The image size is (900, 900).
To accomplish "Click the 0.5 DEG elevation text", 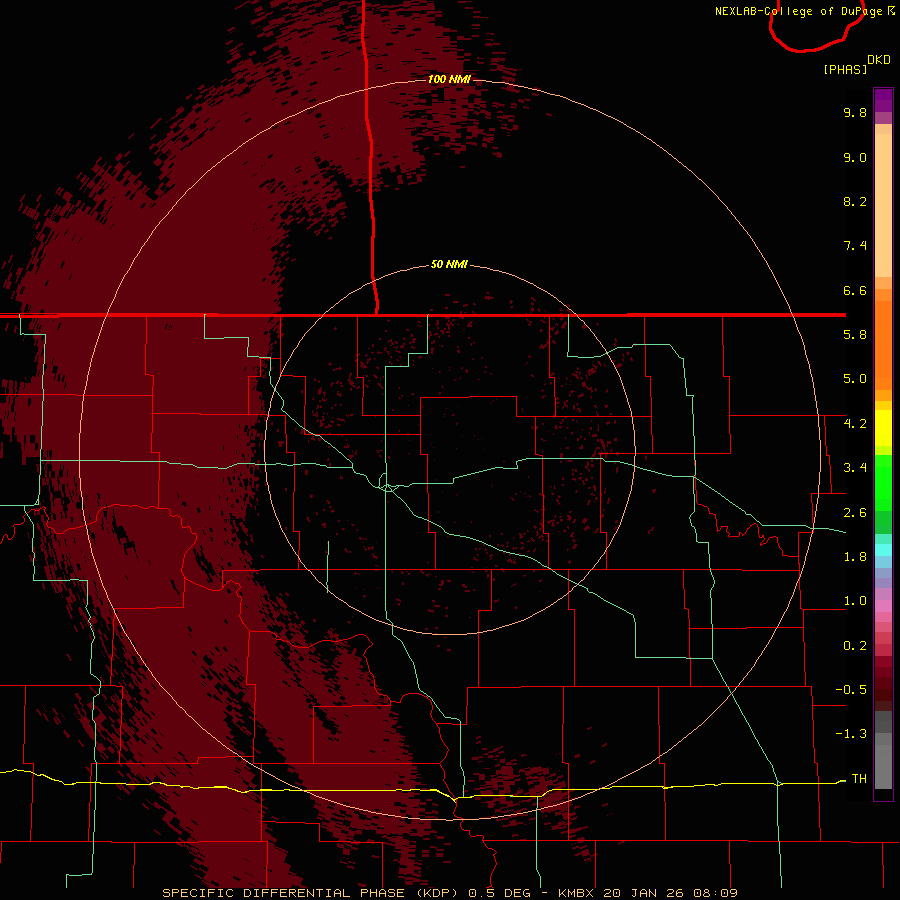I will (x=499, y=893).
